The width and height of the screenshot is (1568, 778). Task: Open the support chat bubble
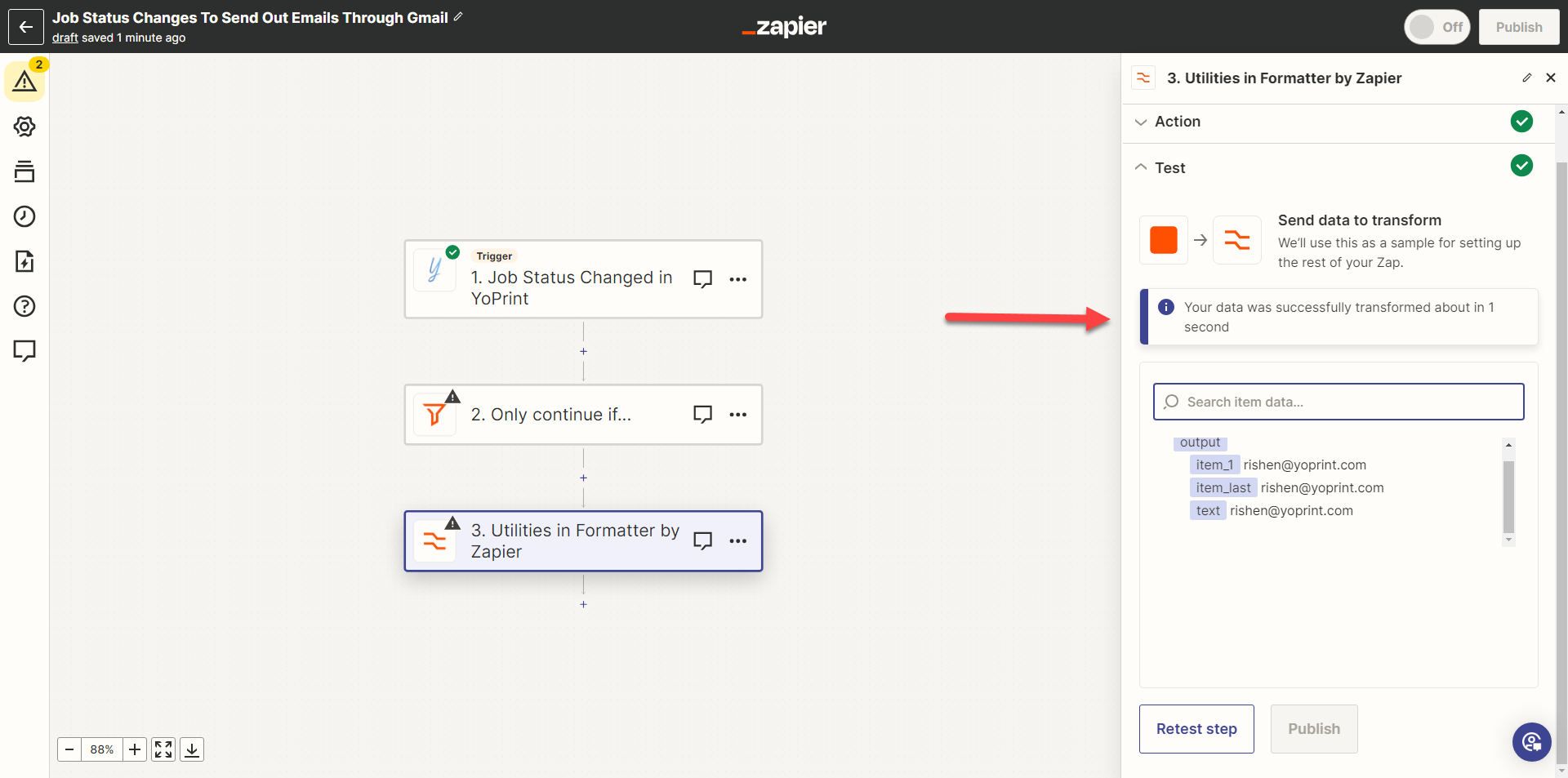[x=1531, y=742]
